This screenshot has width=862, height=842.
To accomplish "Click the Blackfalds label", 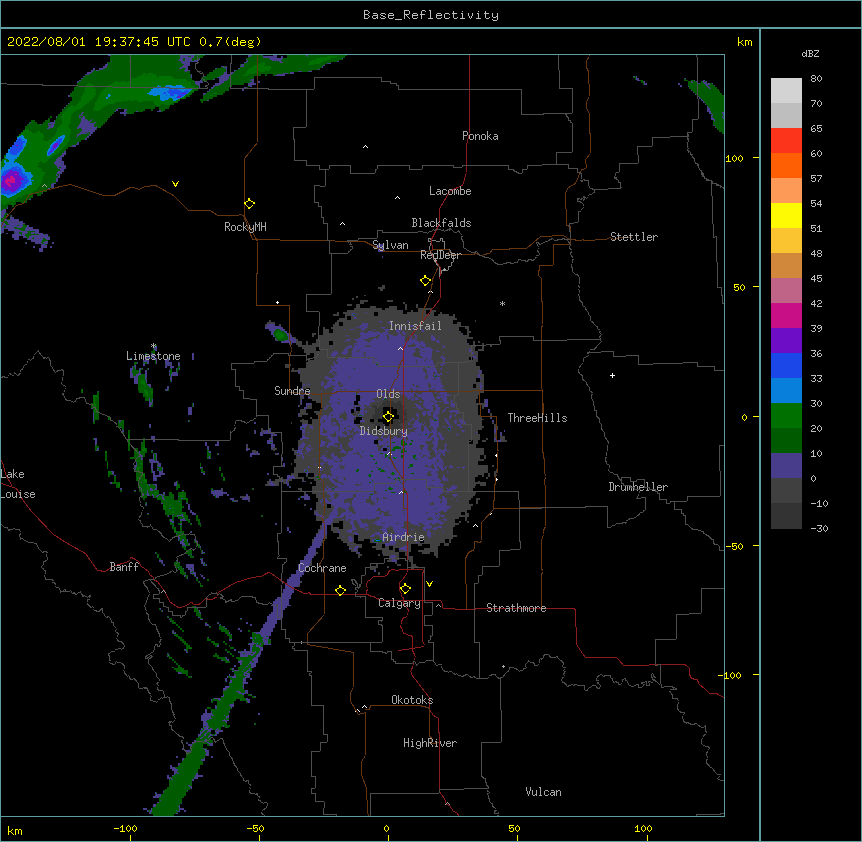I will (441, 223).
